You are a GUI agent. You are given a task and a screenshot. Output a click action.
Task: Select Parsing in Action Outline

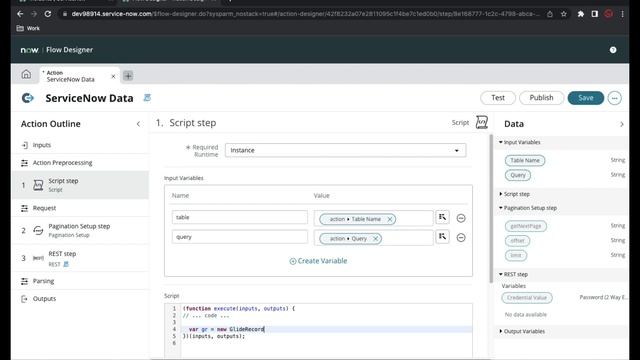pyautogui.click(x=81, y=281)
